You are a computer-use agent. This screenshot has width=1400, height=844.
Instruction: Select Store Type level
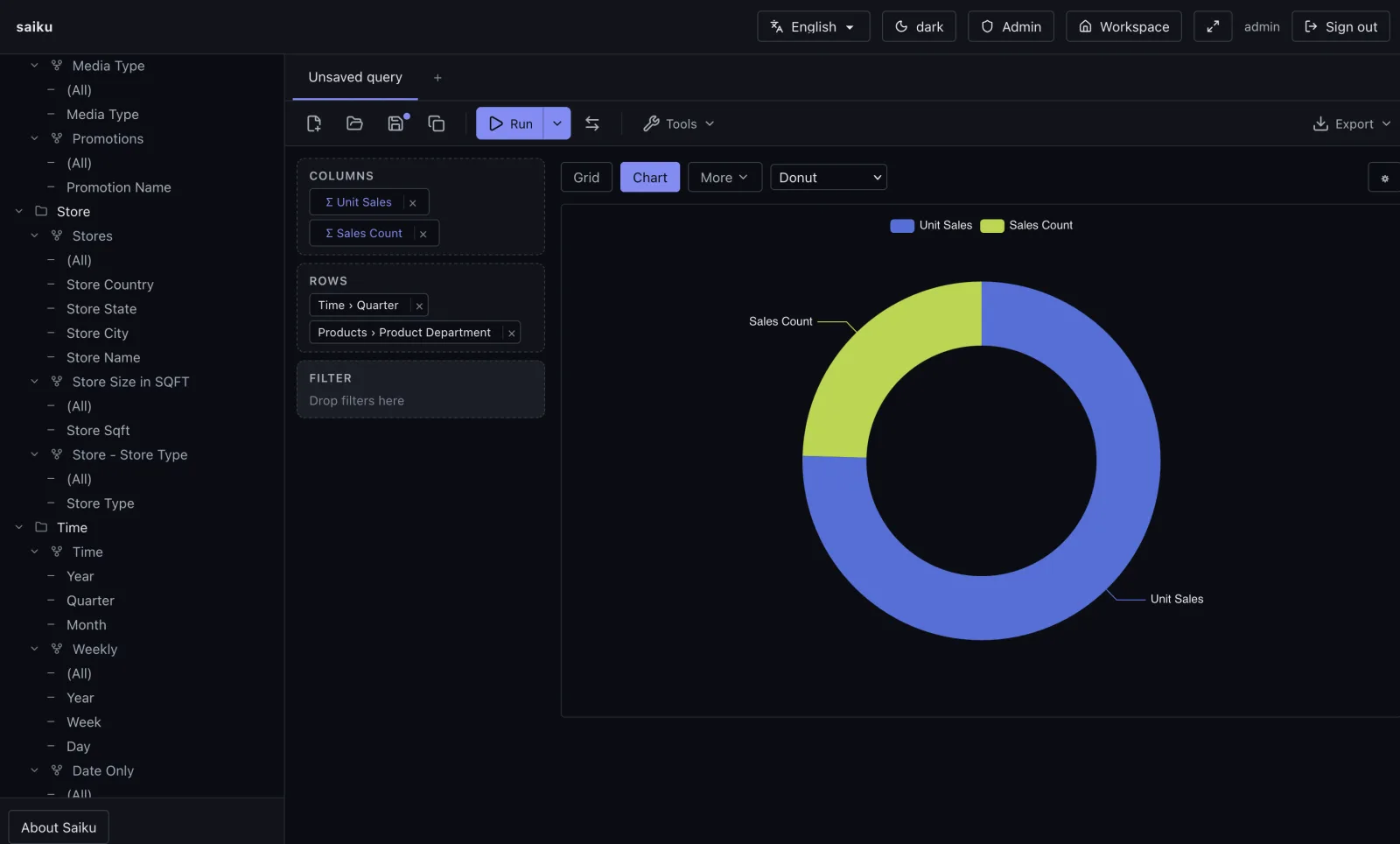coord(101,503)
